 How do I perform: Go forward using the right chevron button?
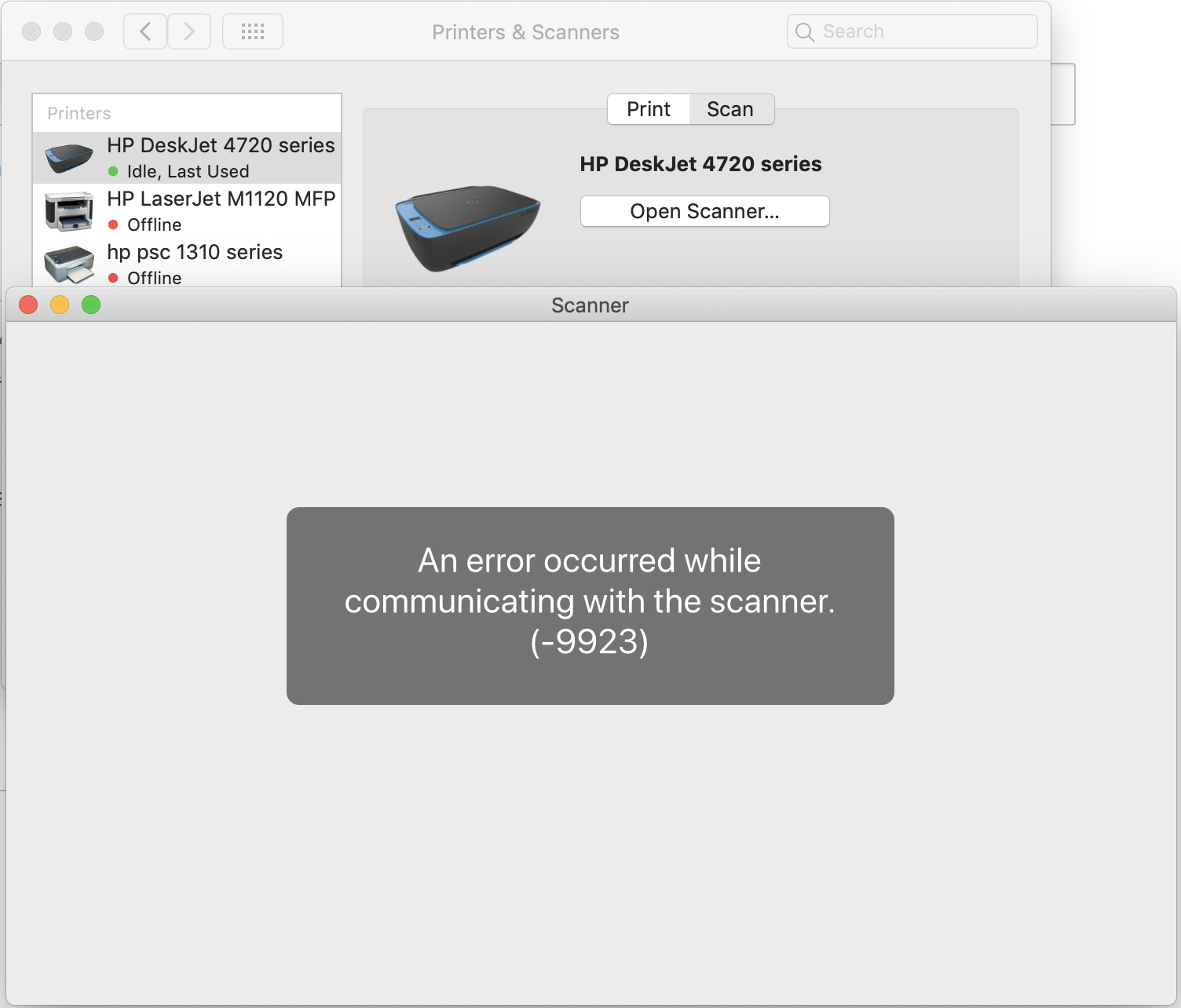(189, 32)
